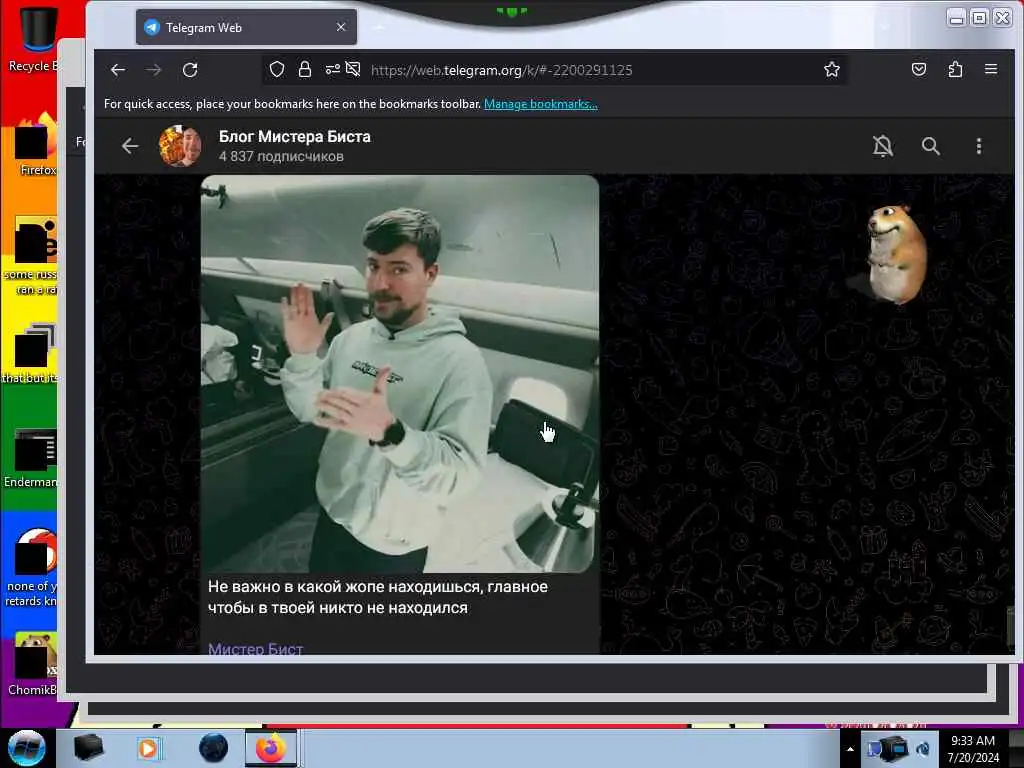Go back from the Telegram channel view
This screenshot has width=1024, height=768.
click(x=130, y=146)
